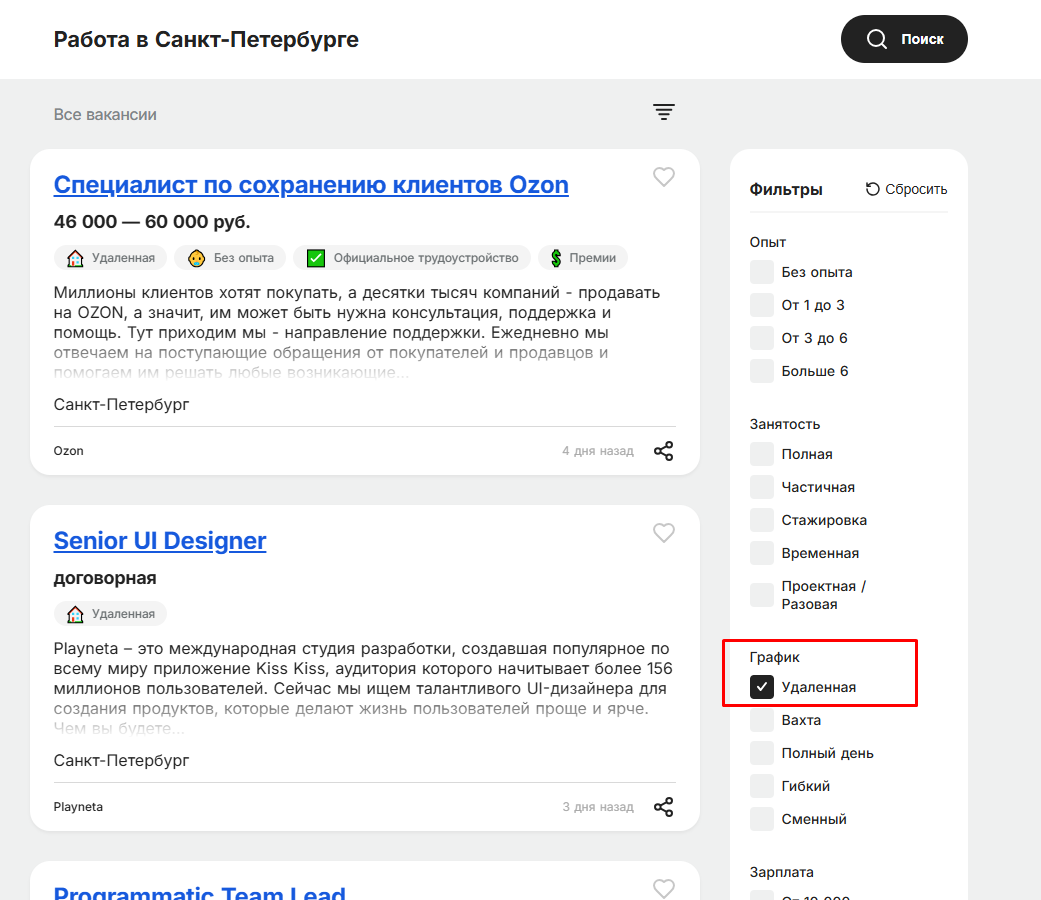Image resolution: width=1041 pixels, height=900 pixels.
Task: Click the Без опыта tag on Ozon card
Action: click(230, 258)
